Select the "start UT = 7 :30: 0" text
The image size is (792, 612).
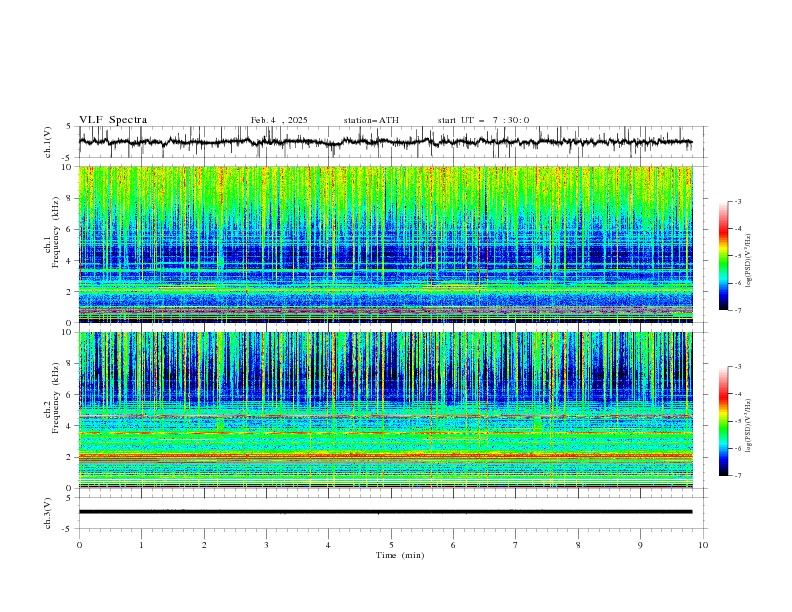tap(483, 120)
